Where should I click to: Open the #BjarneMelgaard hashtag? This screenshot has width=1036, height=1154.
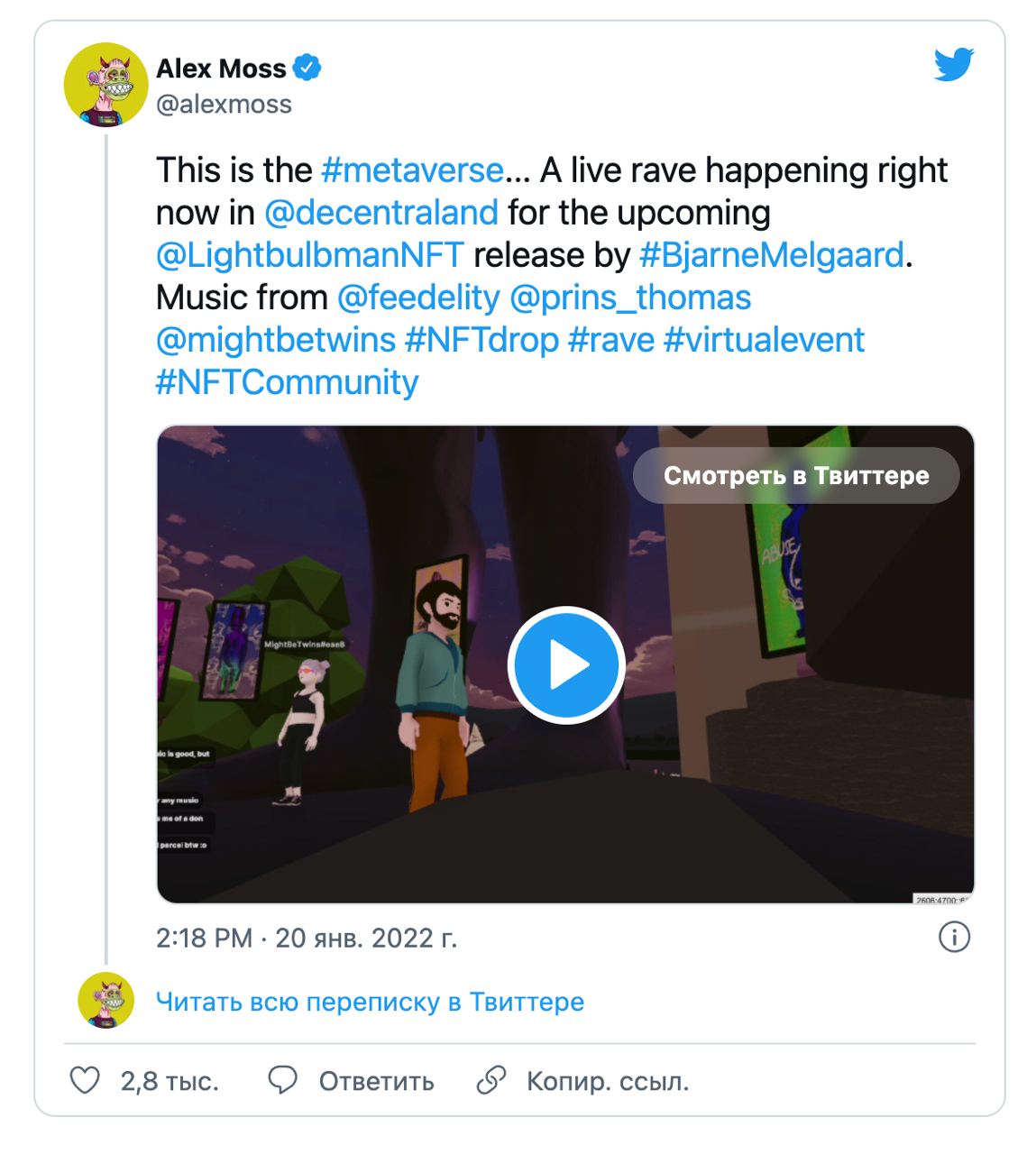pos(772,254)
